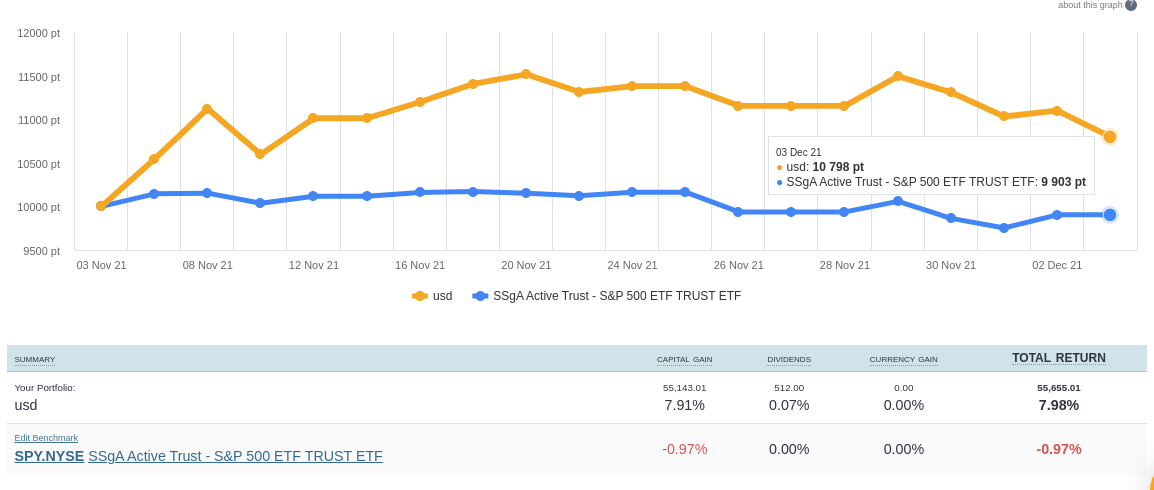Click orange usd point at 12 Nov 21

313,118
